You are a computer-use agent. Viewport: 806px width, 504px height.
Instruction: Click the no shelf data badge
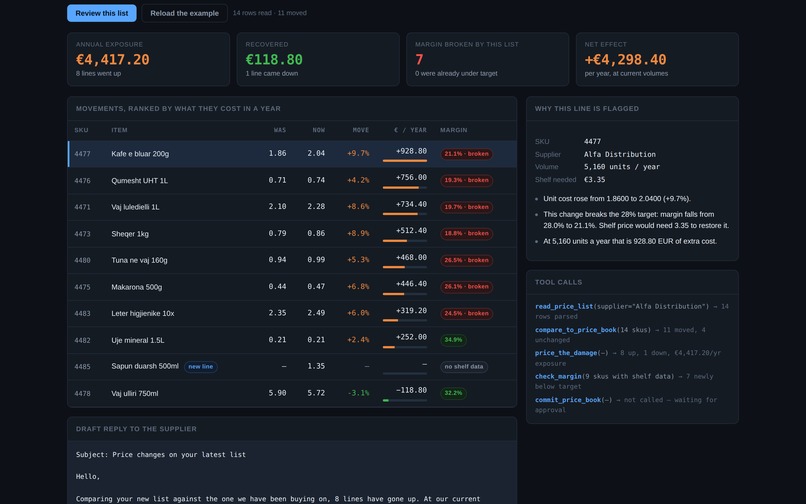[464, 367]
